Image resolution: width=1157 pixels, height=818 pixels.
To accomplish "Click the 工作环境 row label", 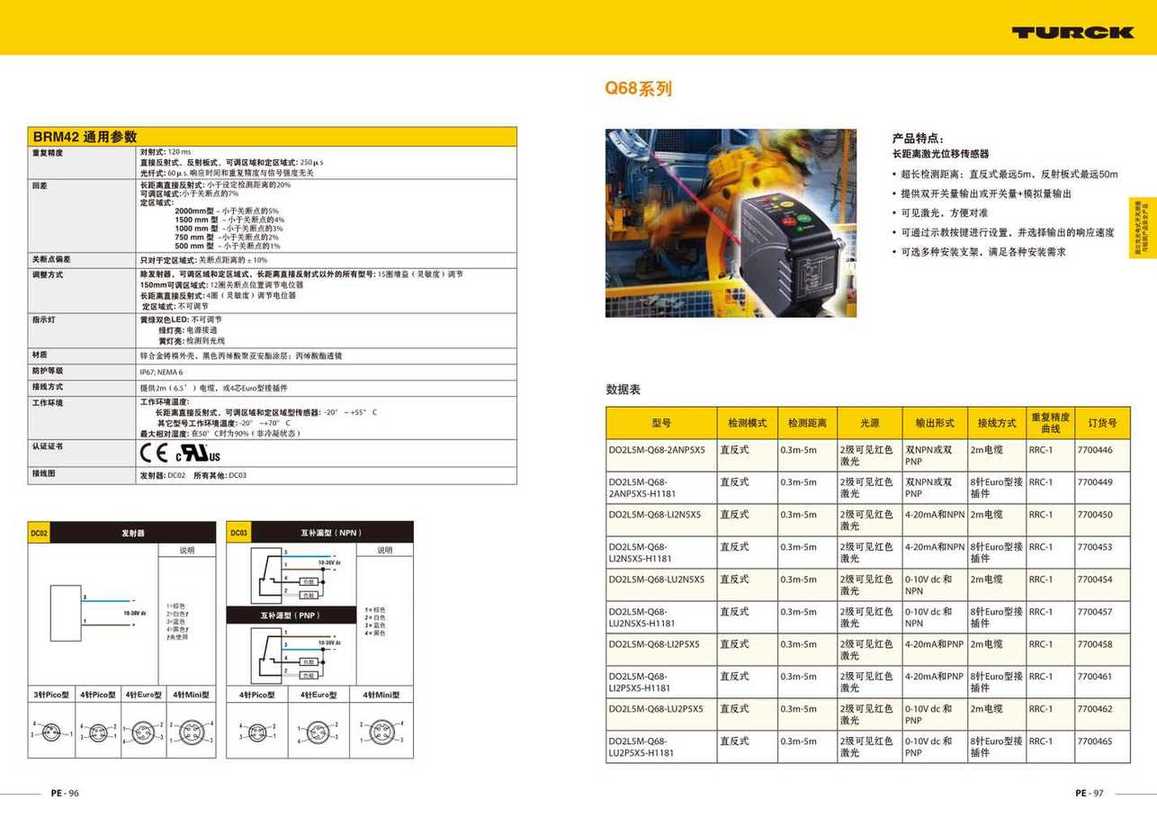I will tap(47, 403).
